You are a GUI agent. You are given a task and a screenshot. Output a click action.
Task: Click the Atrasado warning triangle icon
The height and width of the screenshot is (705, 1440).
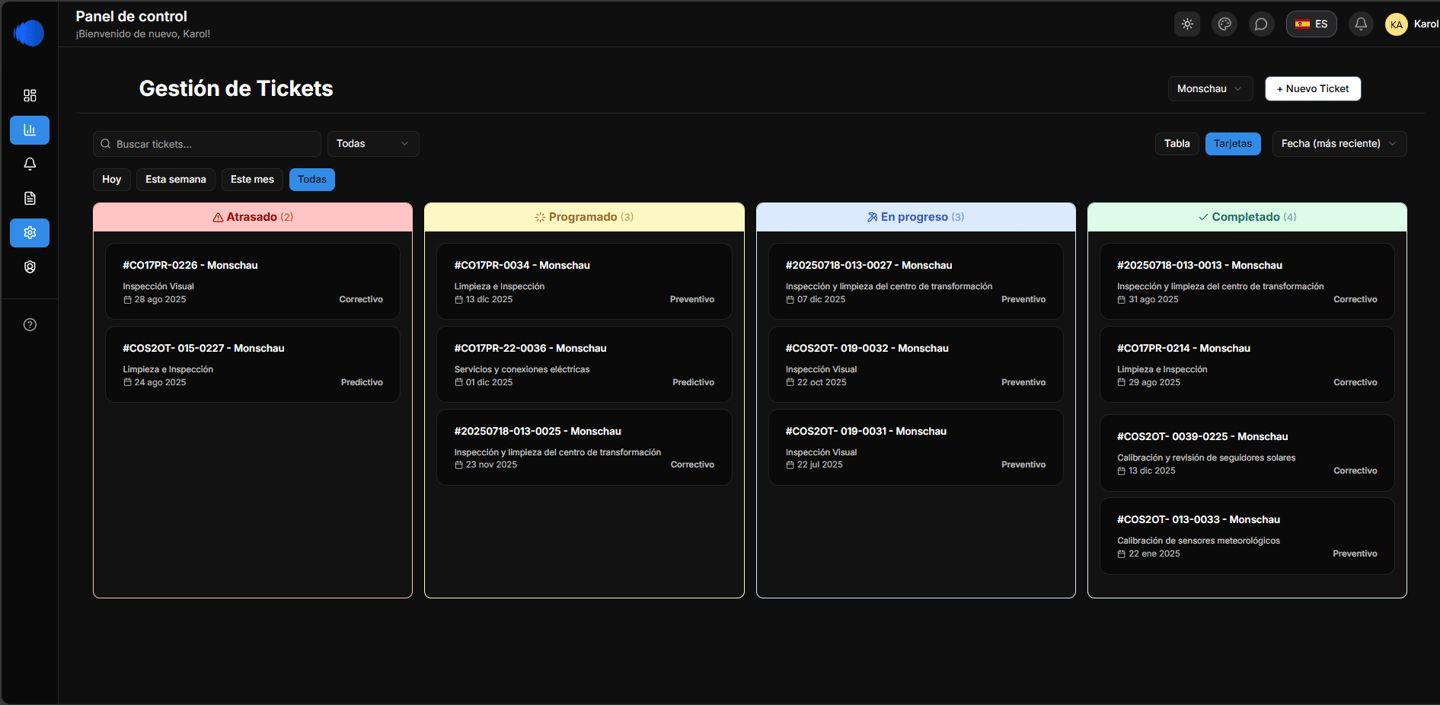pos(218,217)
